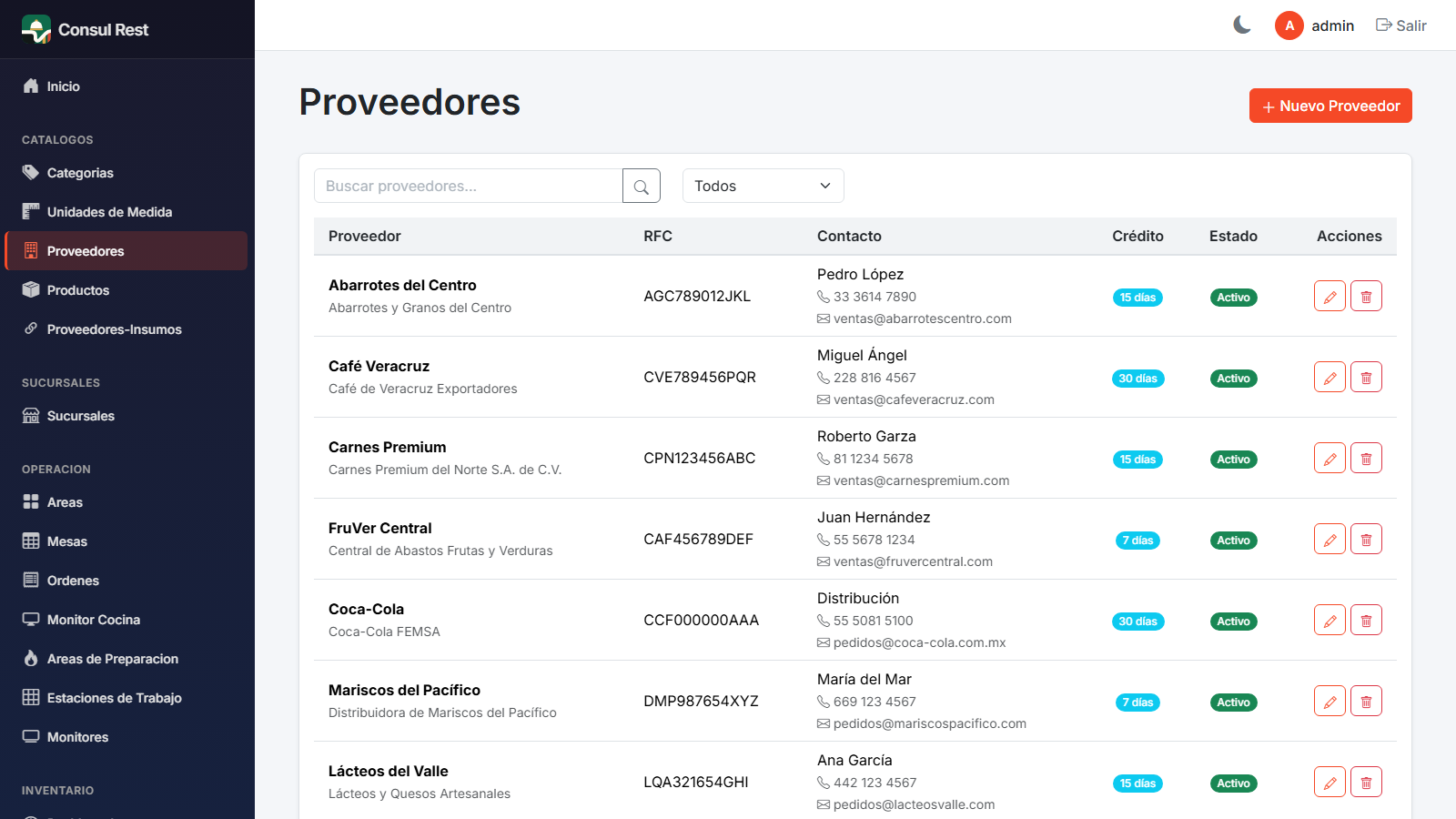The height and width of the screenshot is (819, 1456).
Task: Click Estado column header
Action: point(1233,236)
